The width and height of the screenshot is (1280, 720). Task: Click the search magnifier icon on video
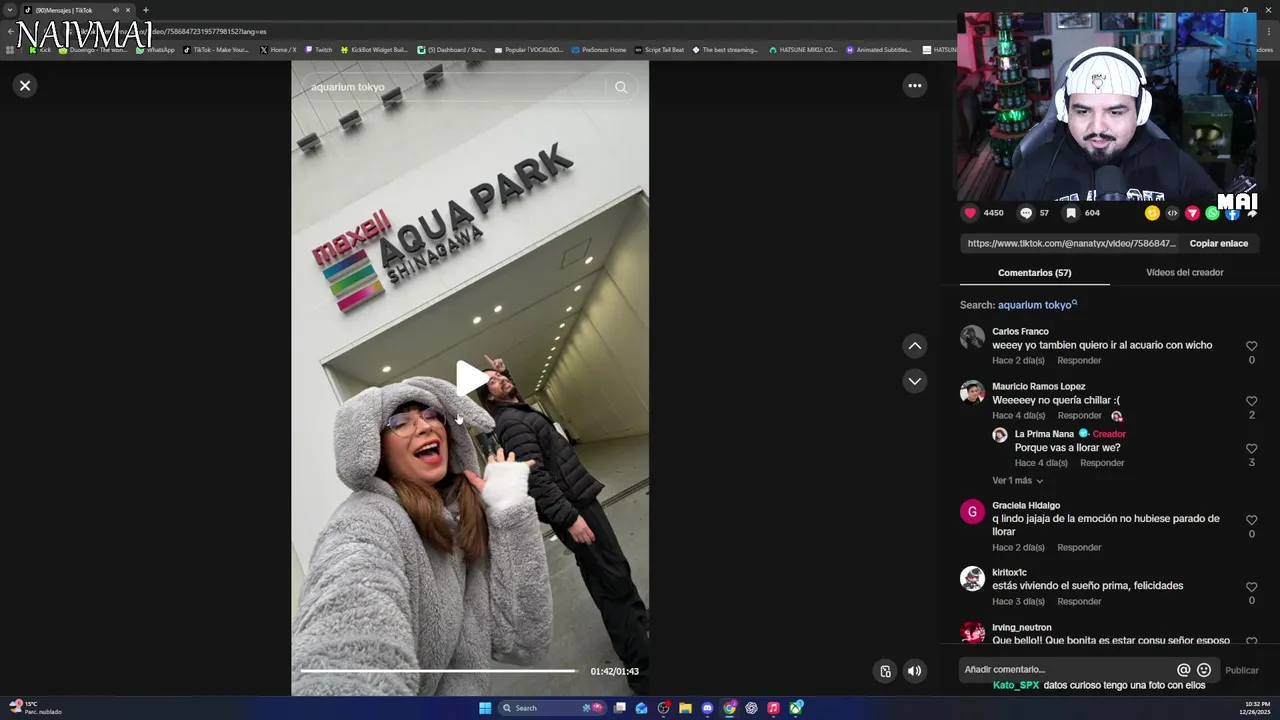[x=621, y=87]
